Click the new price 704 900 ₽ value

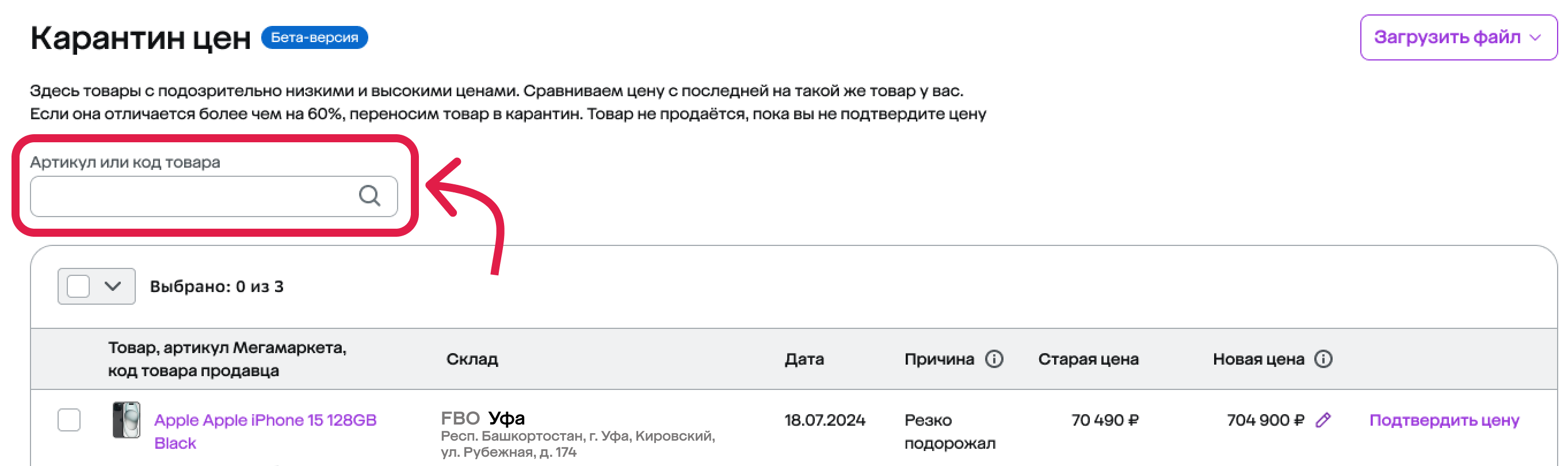(x=1265, y=420)
